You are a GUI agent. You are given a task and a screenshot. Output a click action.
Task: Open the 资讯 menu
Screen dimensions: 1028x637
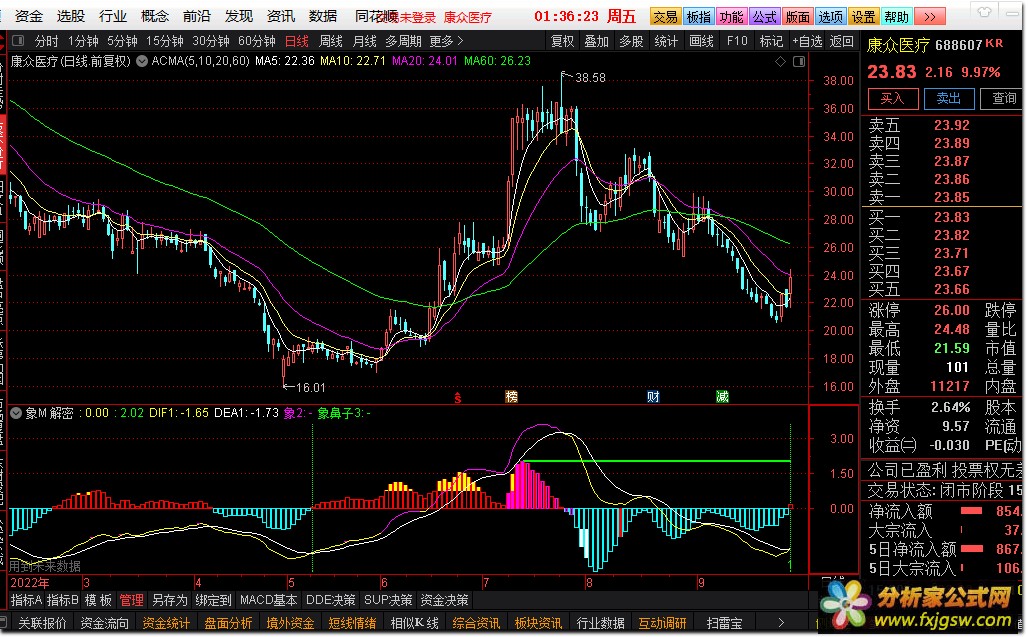click(281, 16)
